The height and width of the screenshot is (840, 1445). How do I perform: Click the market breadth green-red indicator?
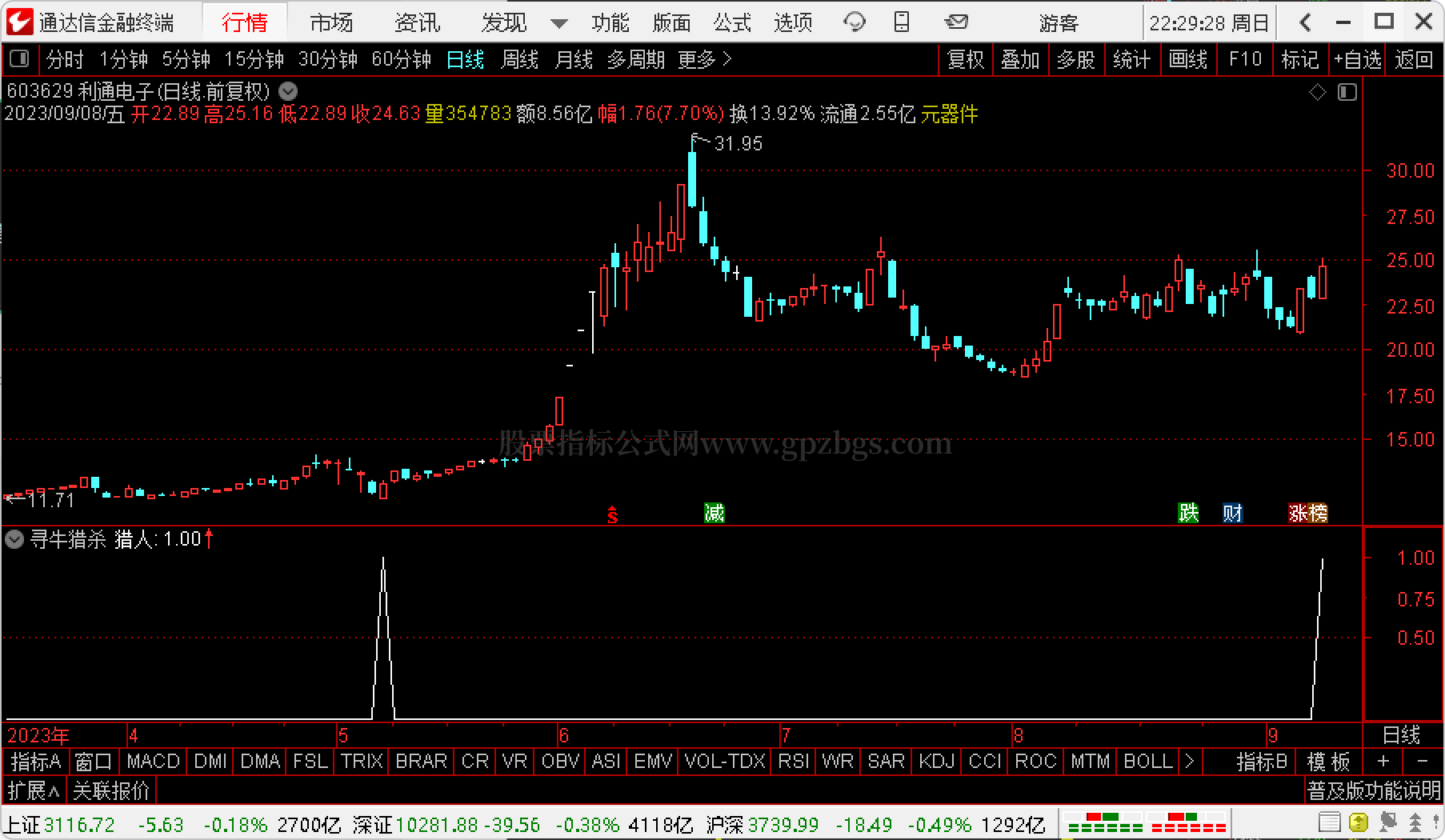(x=1146, y=822)
